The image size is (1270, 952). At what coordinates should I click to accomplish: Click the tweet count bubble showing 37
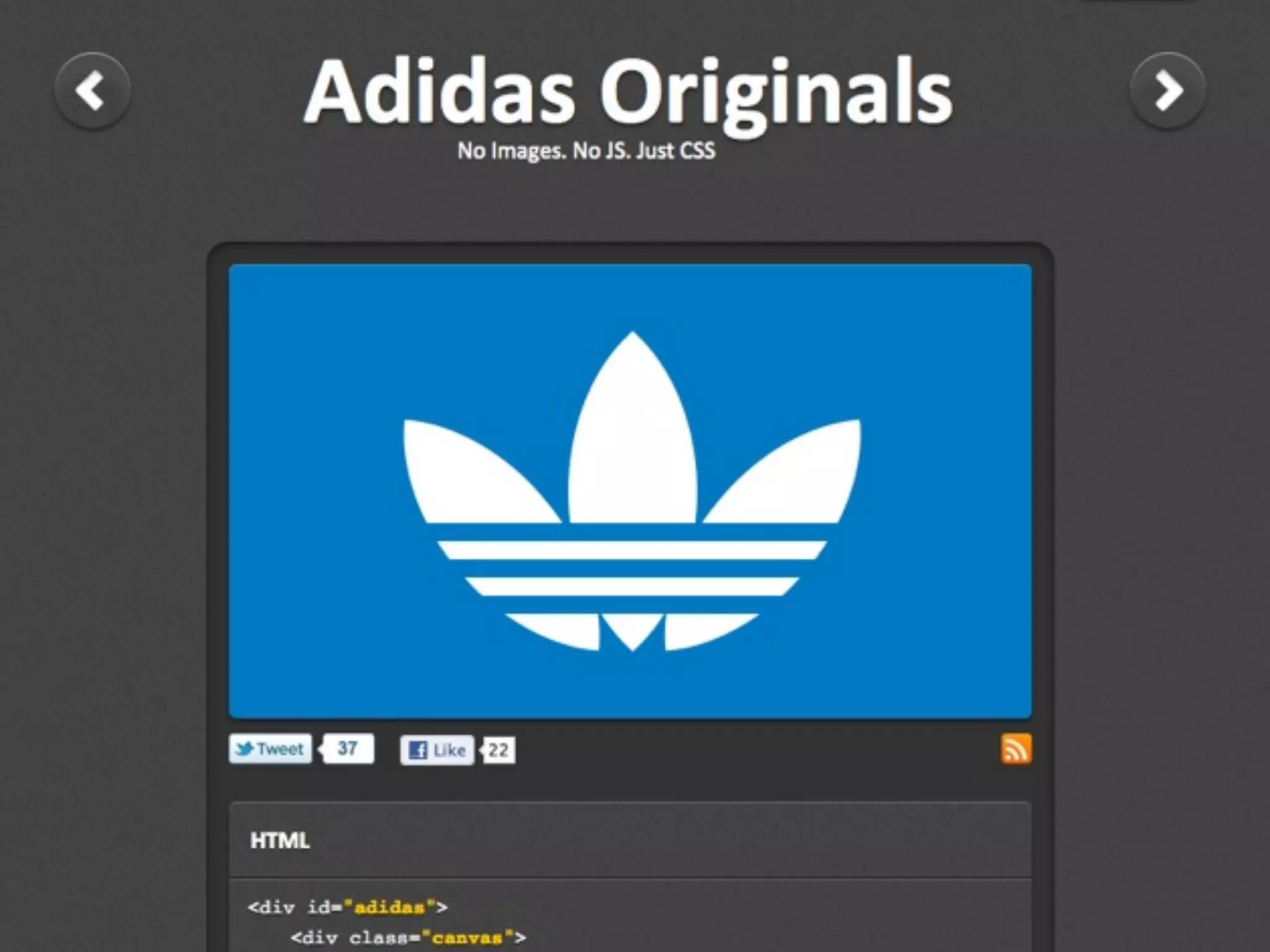point(348,749)
